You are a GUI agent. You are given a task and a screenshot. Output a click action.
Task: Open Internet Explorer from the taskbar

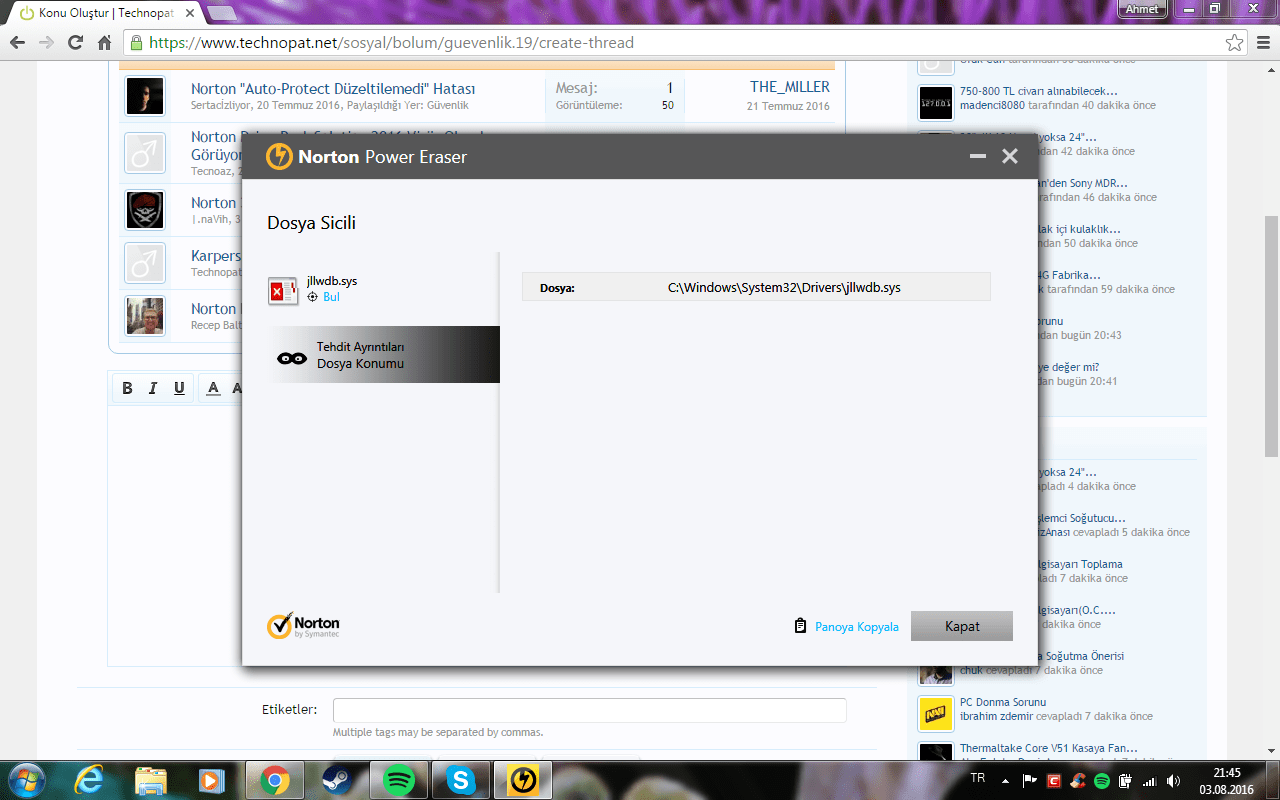90,780
